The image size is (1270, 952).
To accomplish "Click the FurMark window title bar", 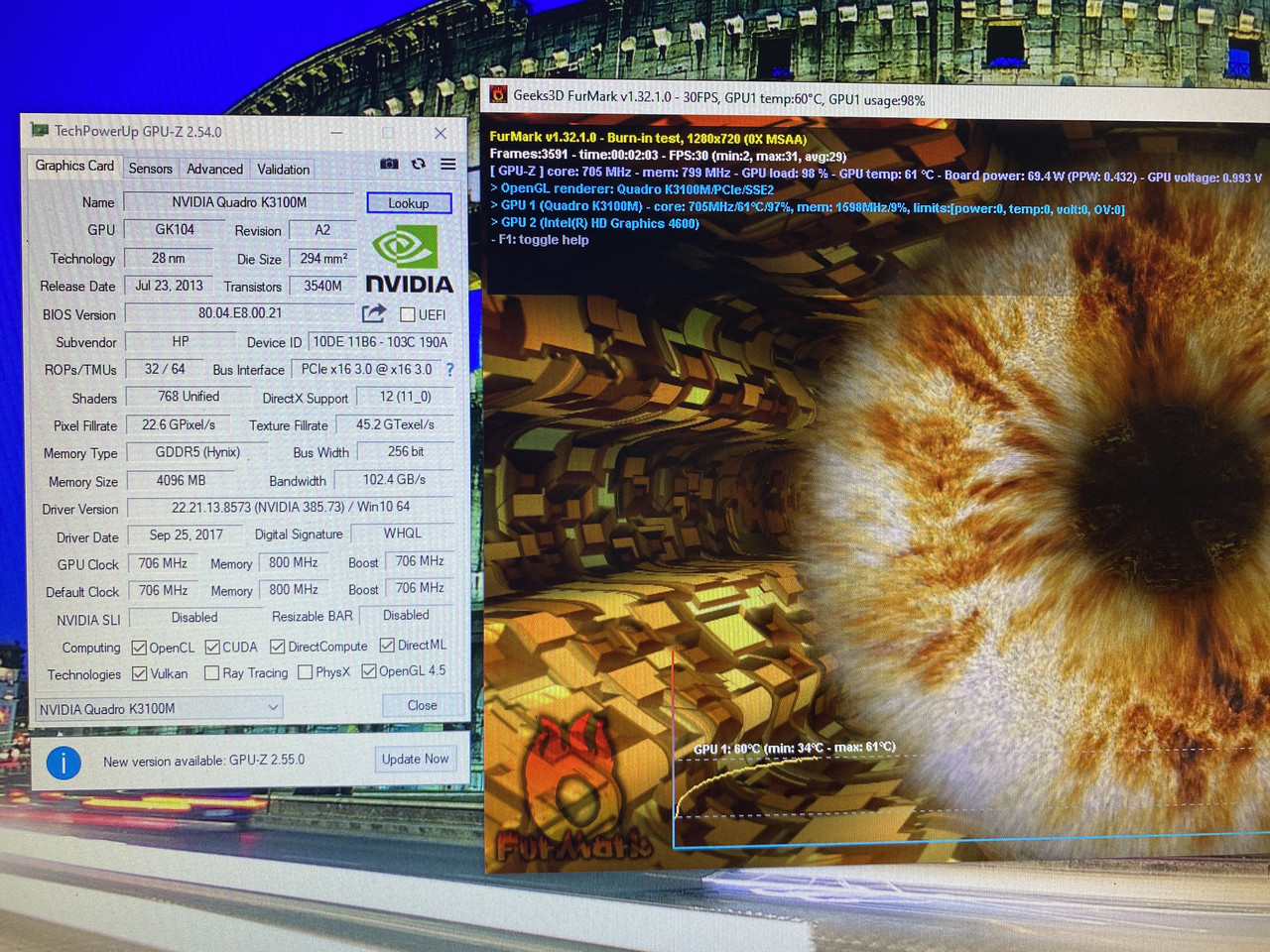I will [x=873, y=97].
